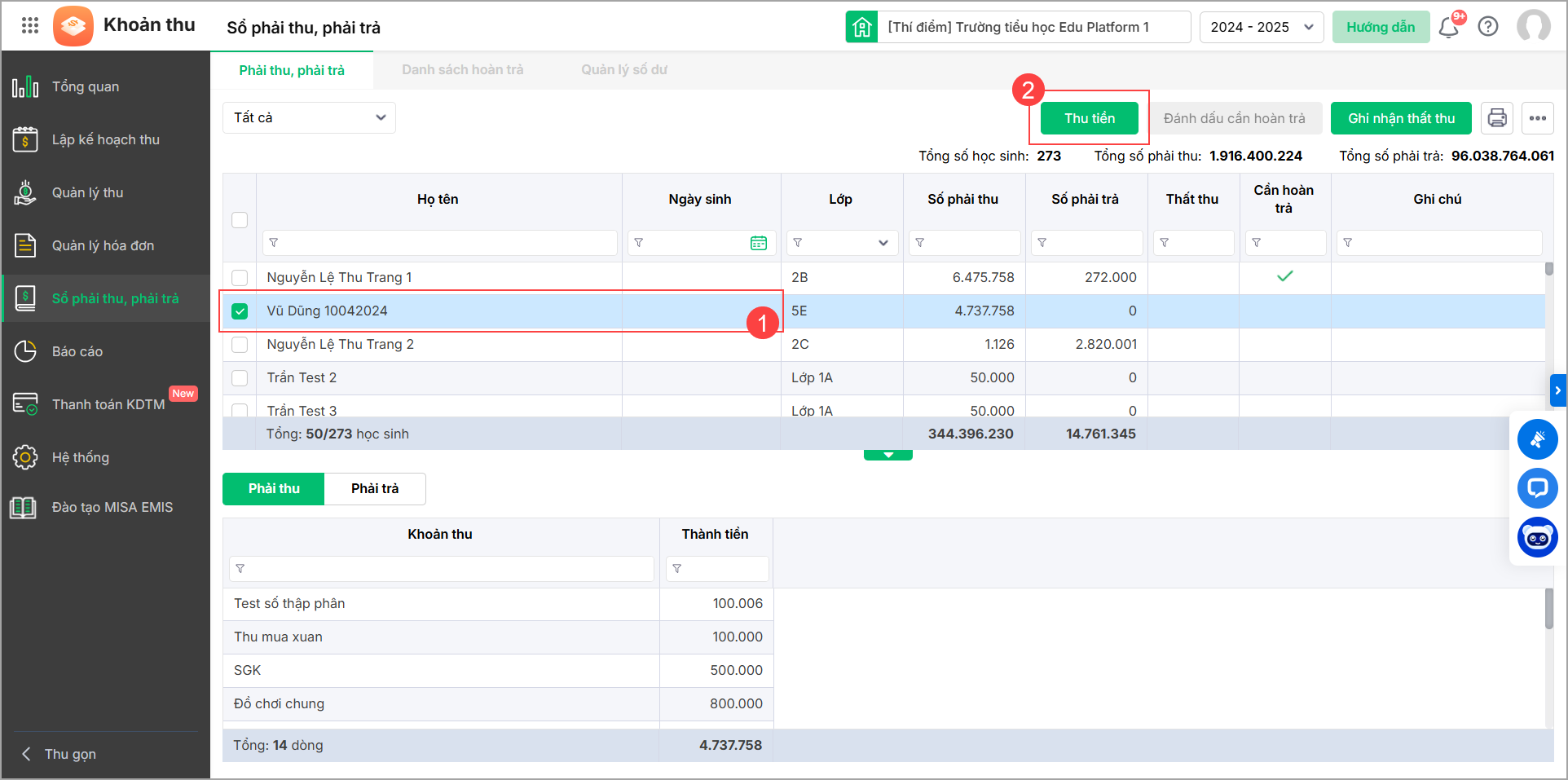Open the three-dots more options button
This screenshot has height=780, width=1568.
click(x=1537, y=118)
